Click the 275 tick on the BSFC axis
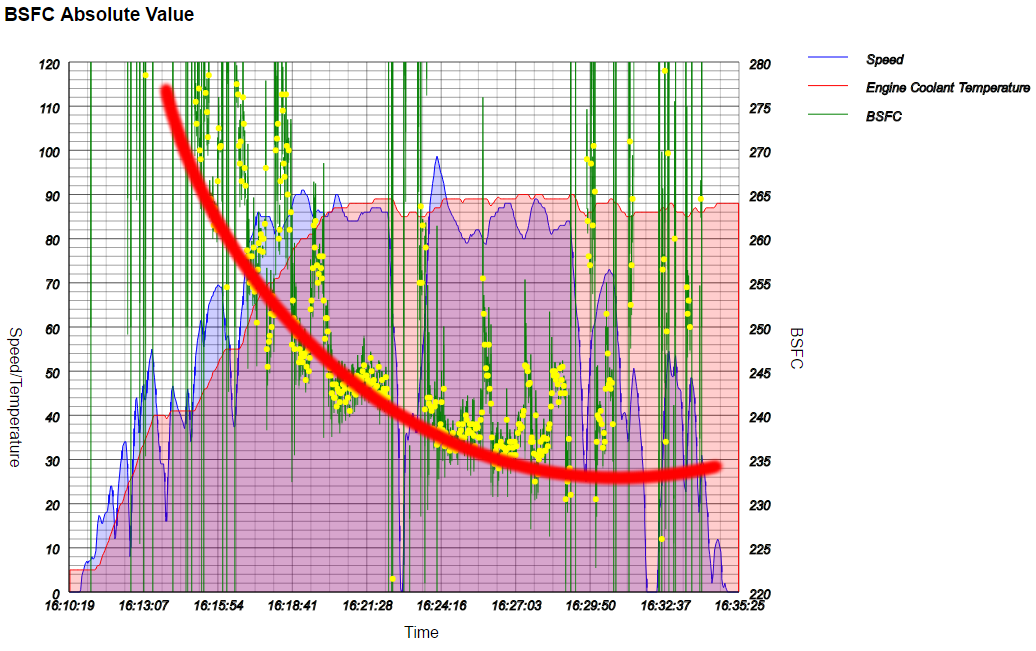The image size is (1036, 651). coord(760,108)
